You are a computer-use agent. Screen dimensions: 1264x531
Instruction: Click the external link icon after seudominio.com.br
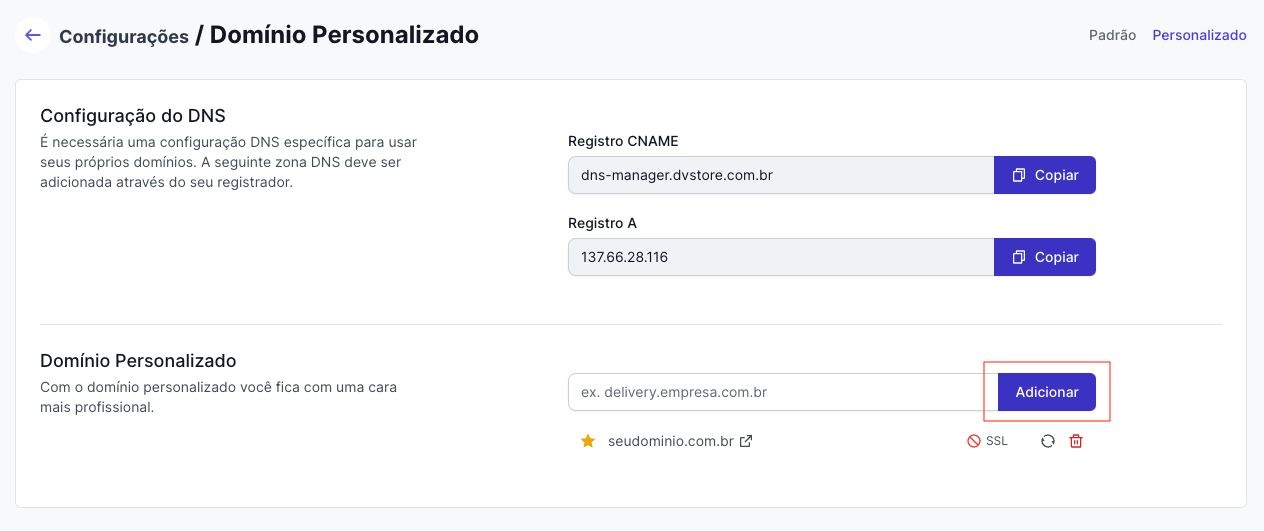[x=746, y=441]
